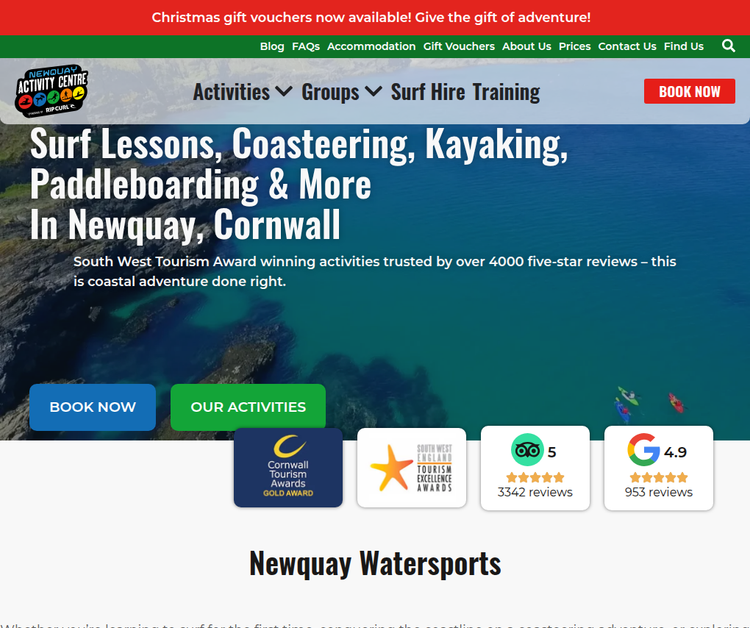Click the Cornwall Tourism Awards gold badge
750x628 pixels.
pyautogui.click(x=288, y=468)
